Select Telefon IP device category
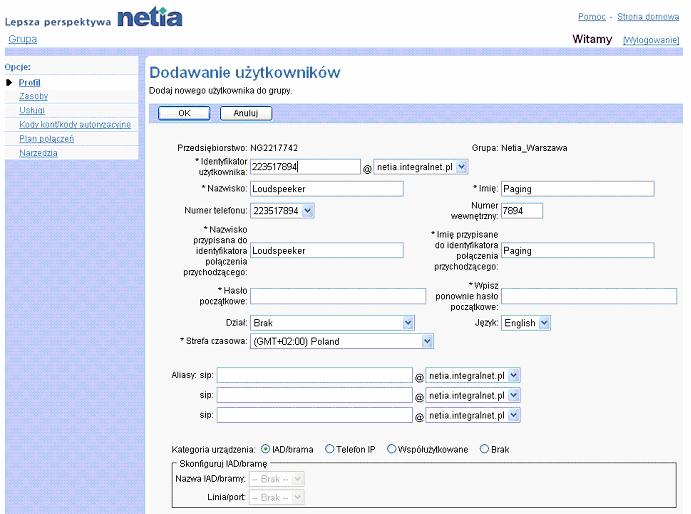 329,449
